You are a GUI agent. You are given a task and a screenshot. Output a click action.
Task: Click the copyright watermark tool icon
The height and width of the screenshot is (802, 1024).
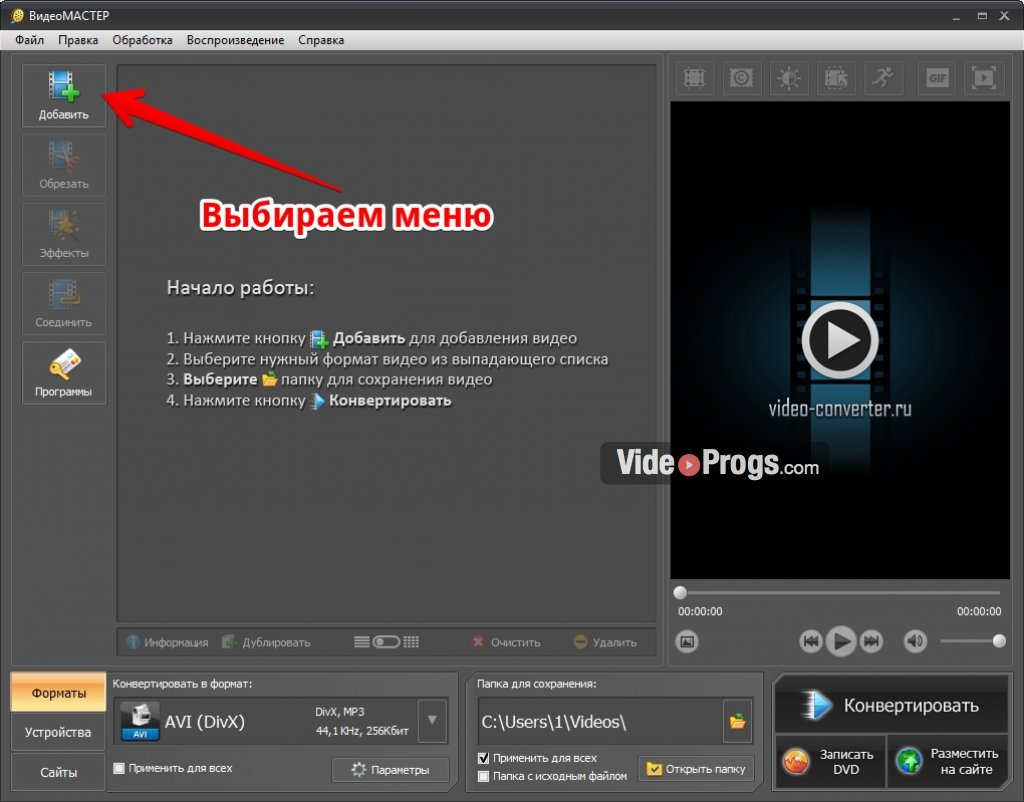[x=741, y=78]
